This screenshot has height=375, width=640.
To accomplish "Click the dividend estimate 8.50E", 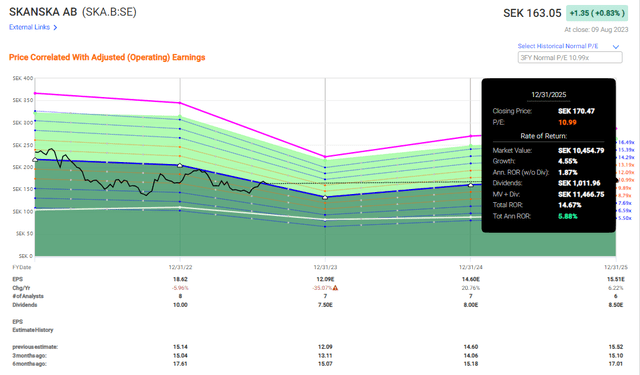I will click(x=616, y=305).
